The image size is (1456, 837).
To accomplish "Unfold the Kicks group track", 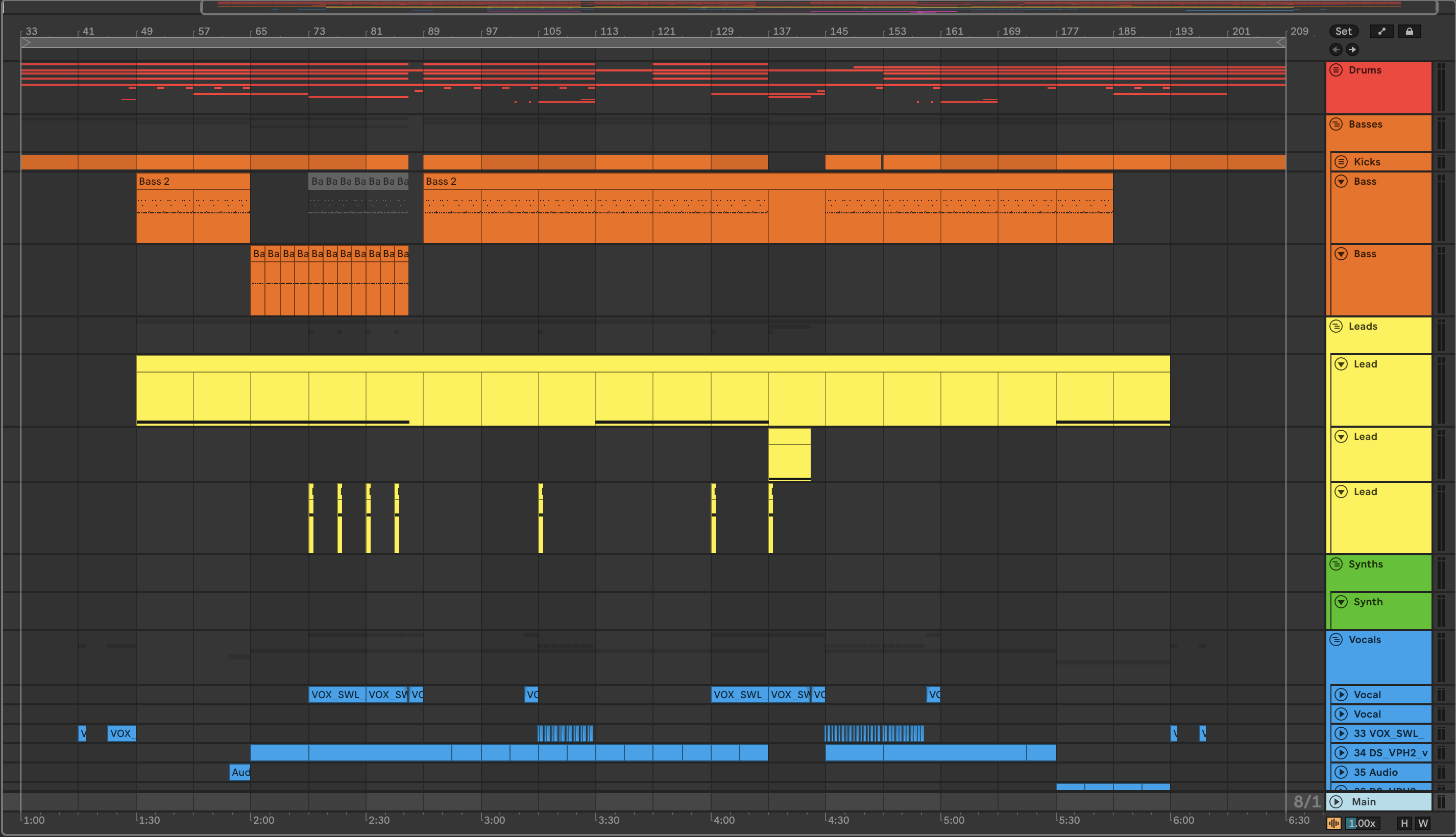I will (x=1341, y=162).
